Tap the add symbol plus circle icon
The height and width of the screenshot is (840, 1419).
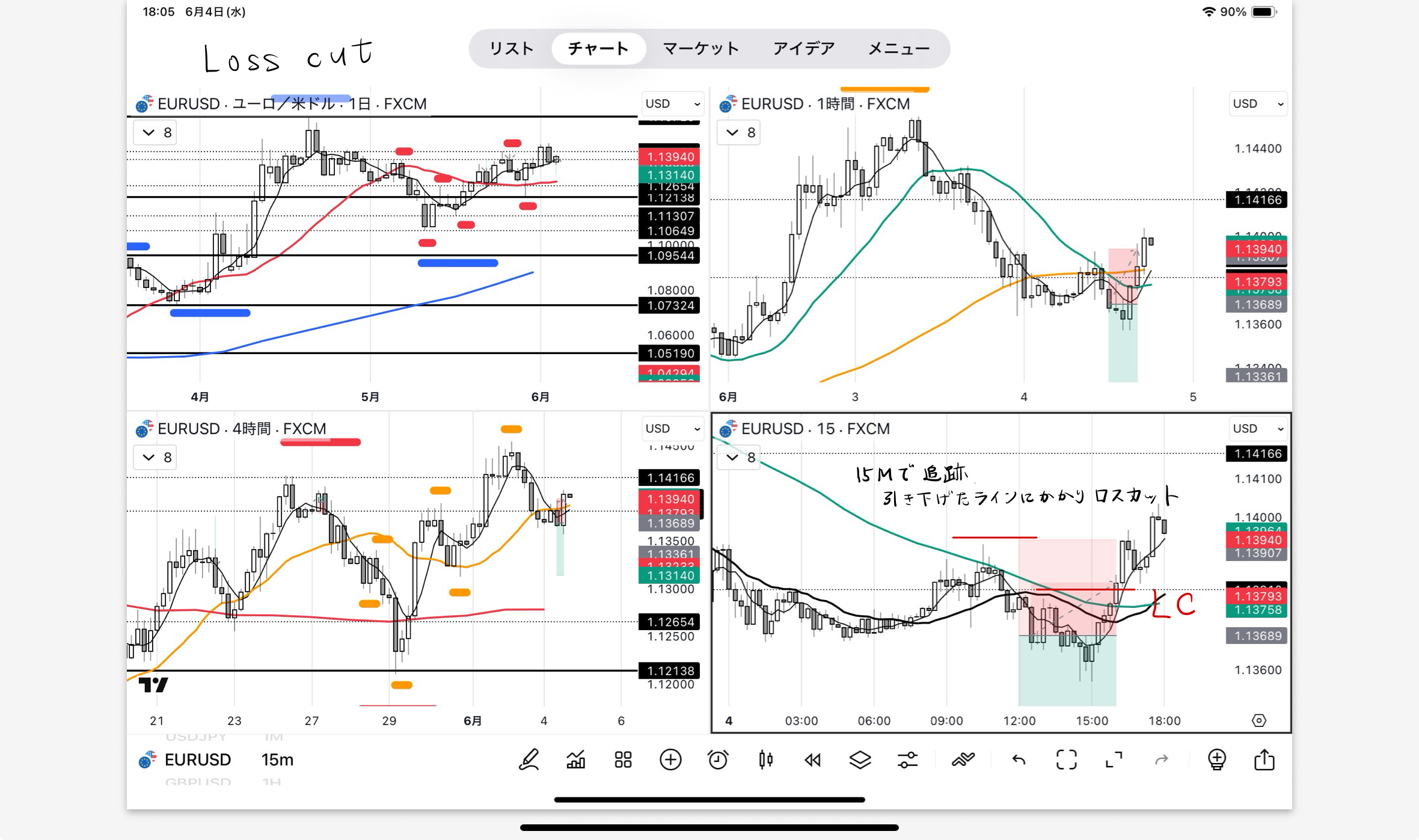(670, 759)
